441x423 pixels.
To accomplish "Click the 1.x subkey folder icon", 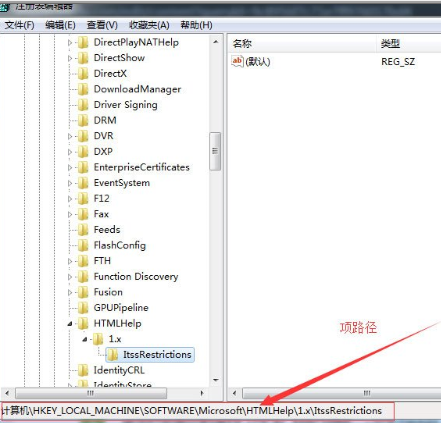I will click(x=98, y=339).
